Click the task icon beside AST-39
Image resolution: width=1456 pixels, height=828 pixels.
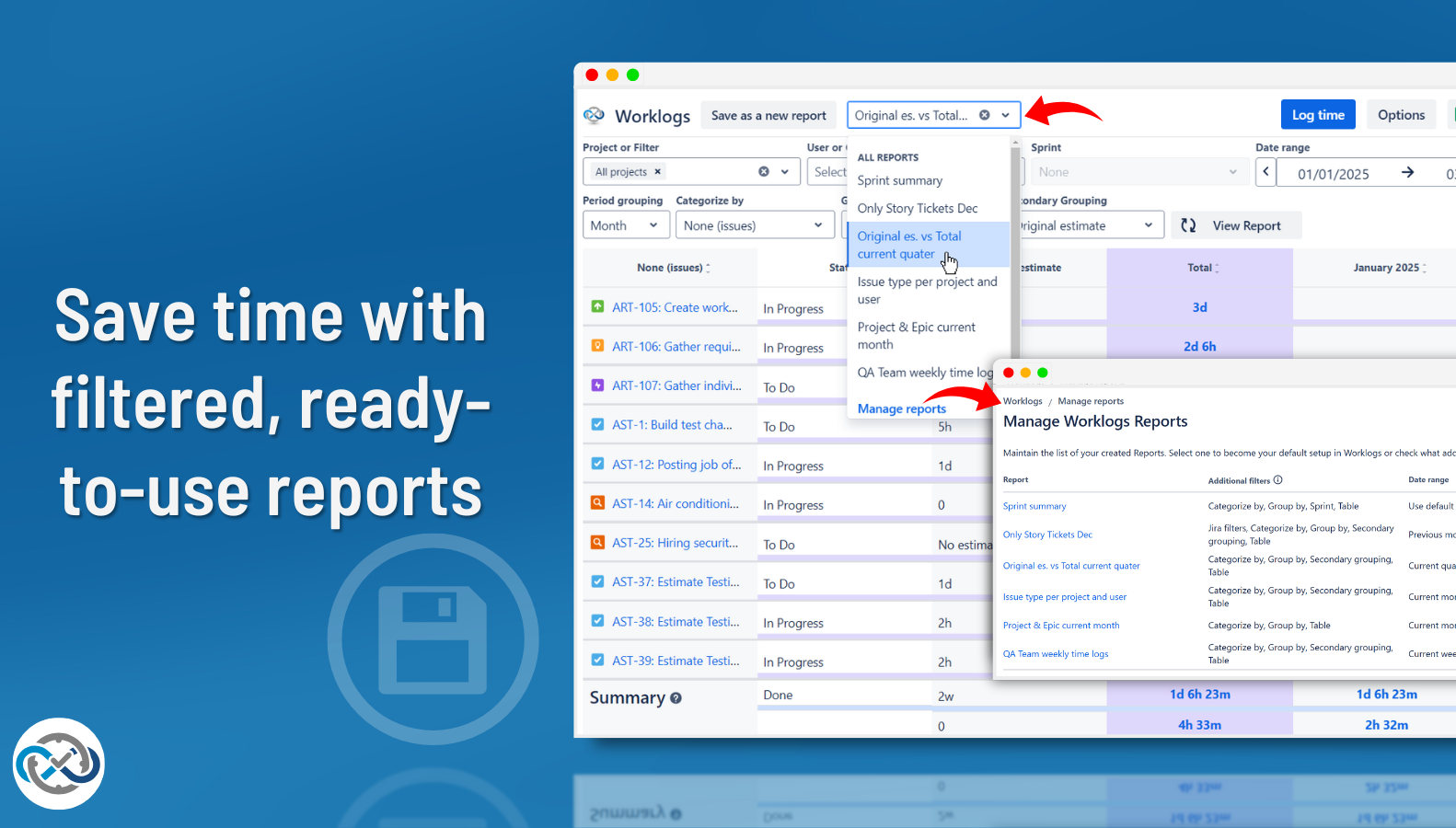coord(597,660)
